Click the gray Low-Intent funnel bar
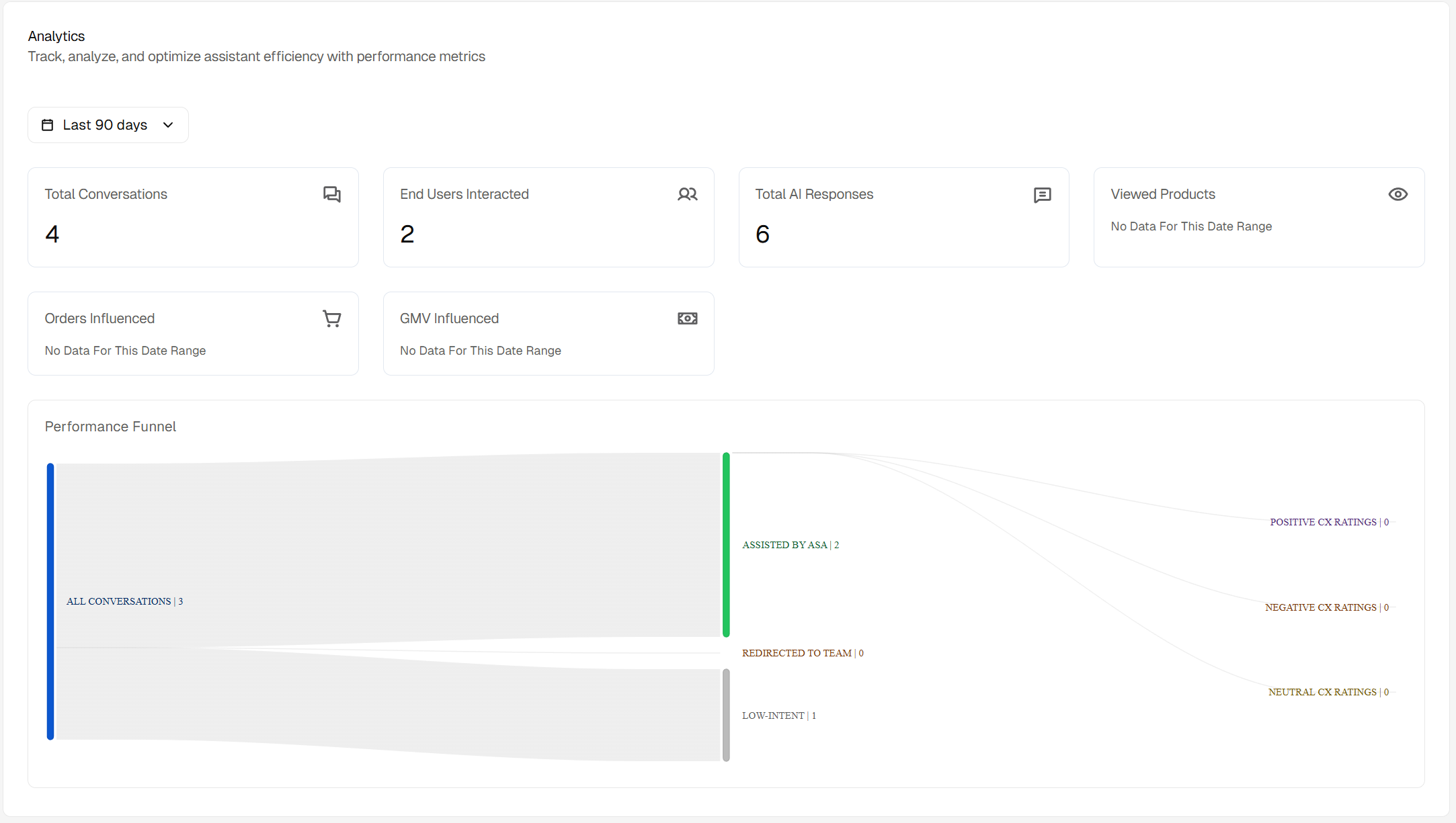 point(726,715)
